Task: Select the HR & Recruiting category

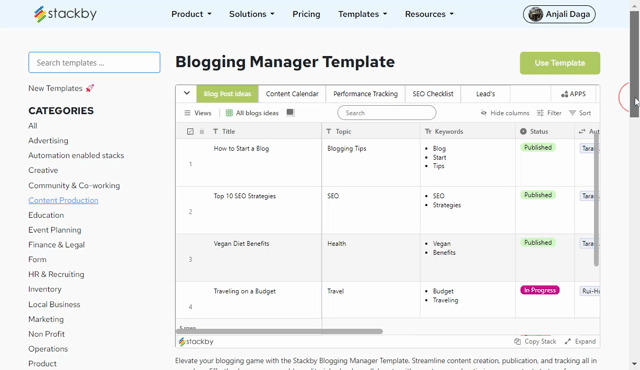Action: (56, 274)
